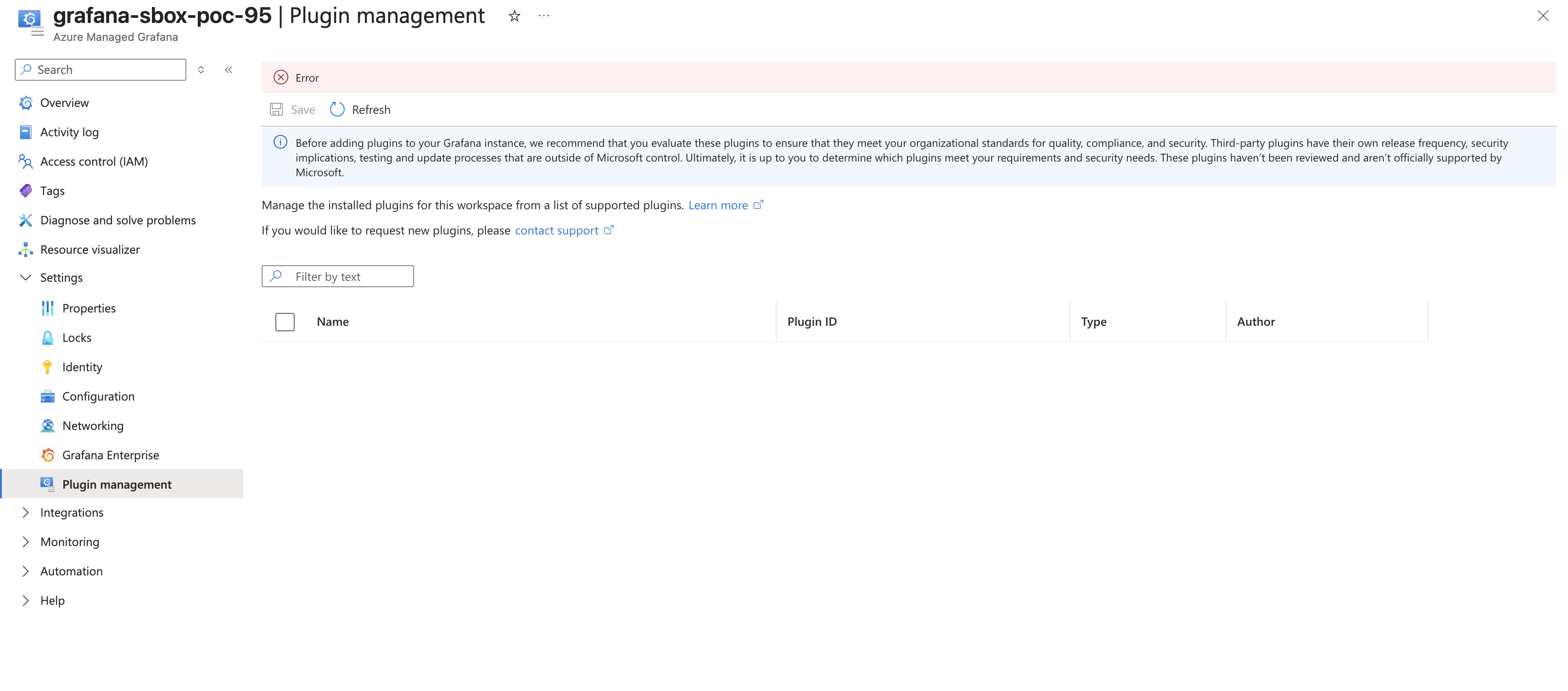Click the Filter by text field

[x=338, y=276]
